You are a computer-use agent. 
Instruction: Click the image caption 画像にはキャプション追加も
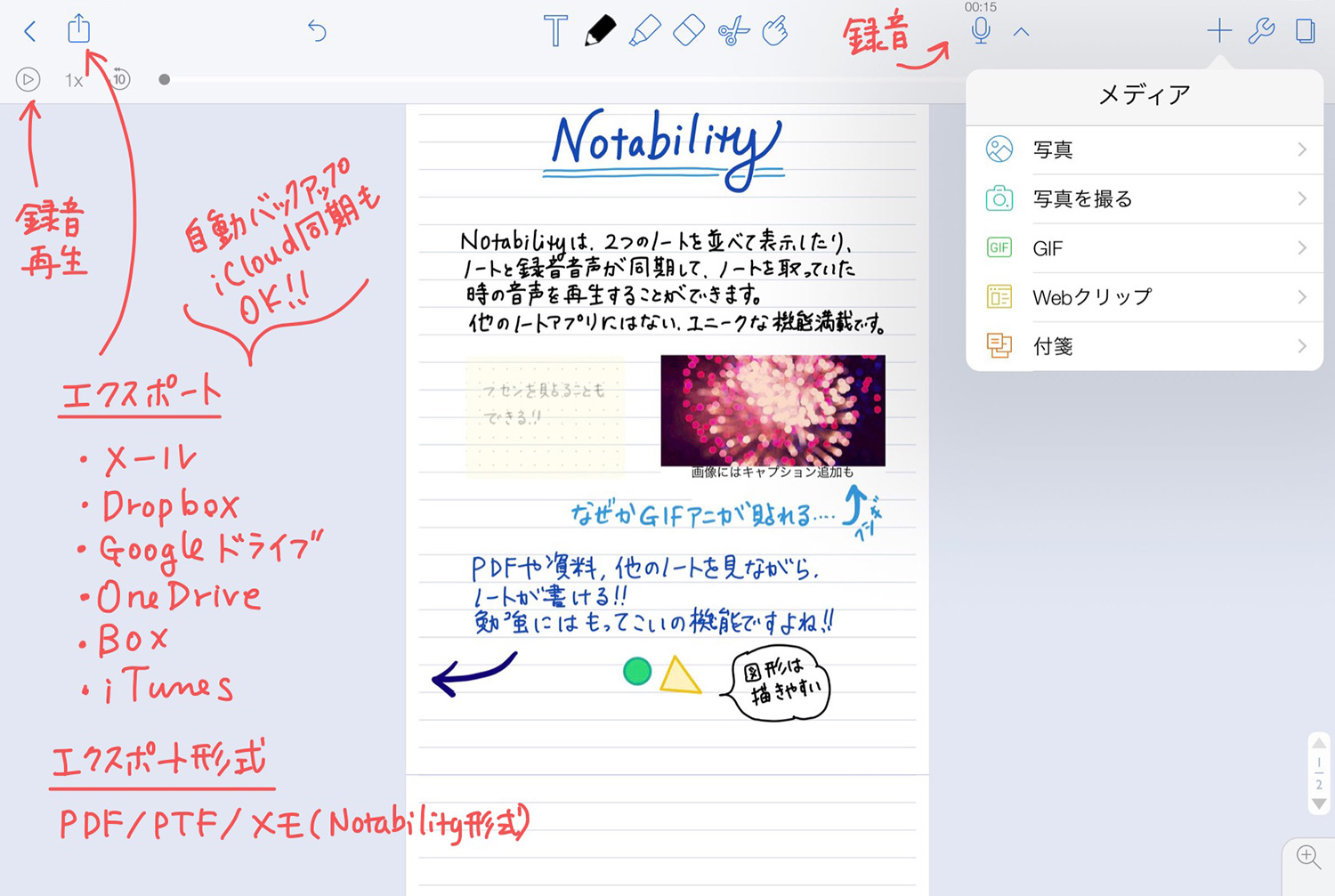pos(773,472)
